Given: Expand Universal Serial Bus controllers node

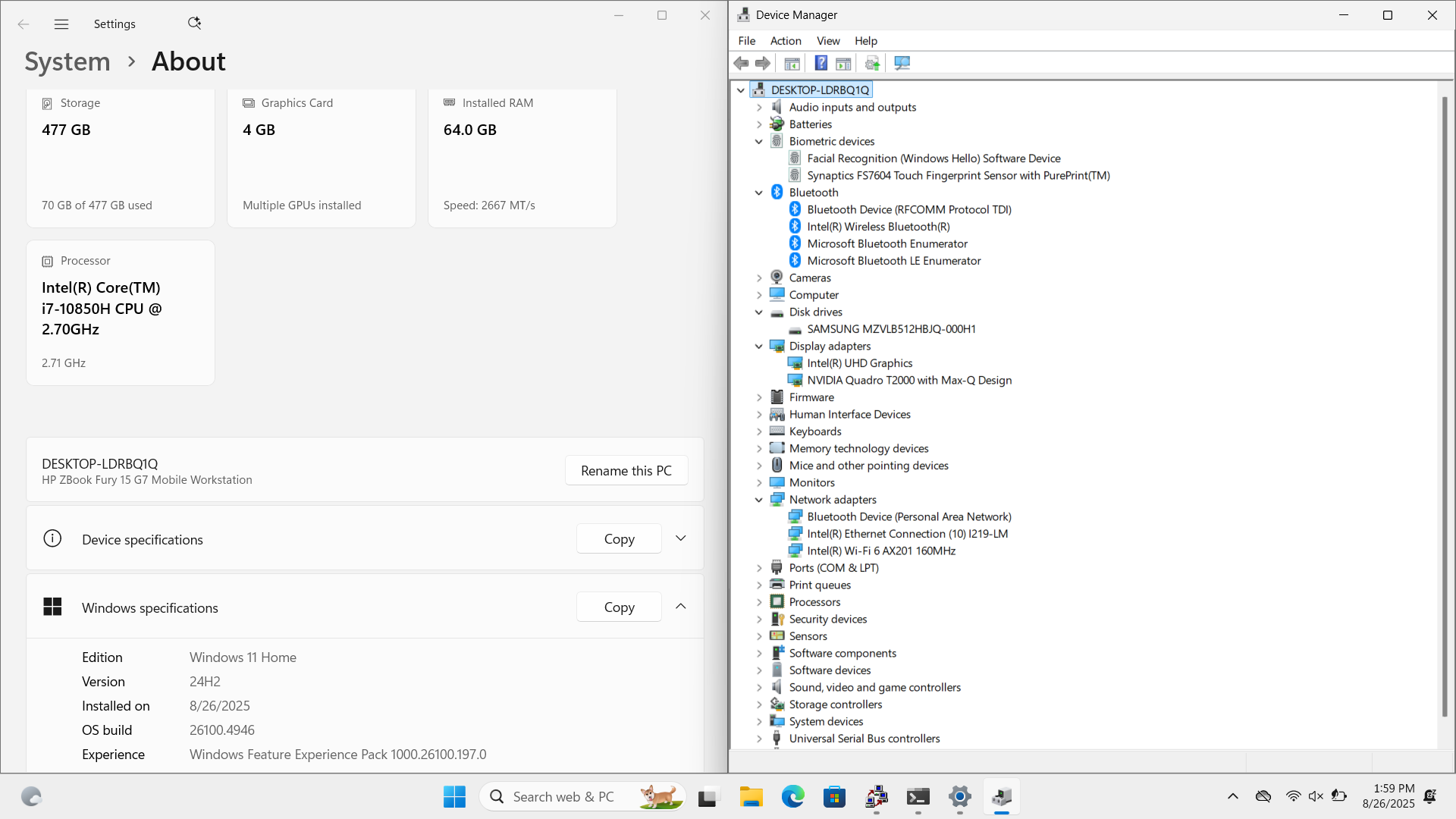Looking at the screenshot, I should coord(759,739).
